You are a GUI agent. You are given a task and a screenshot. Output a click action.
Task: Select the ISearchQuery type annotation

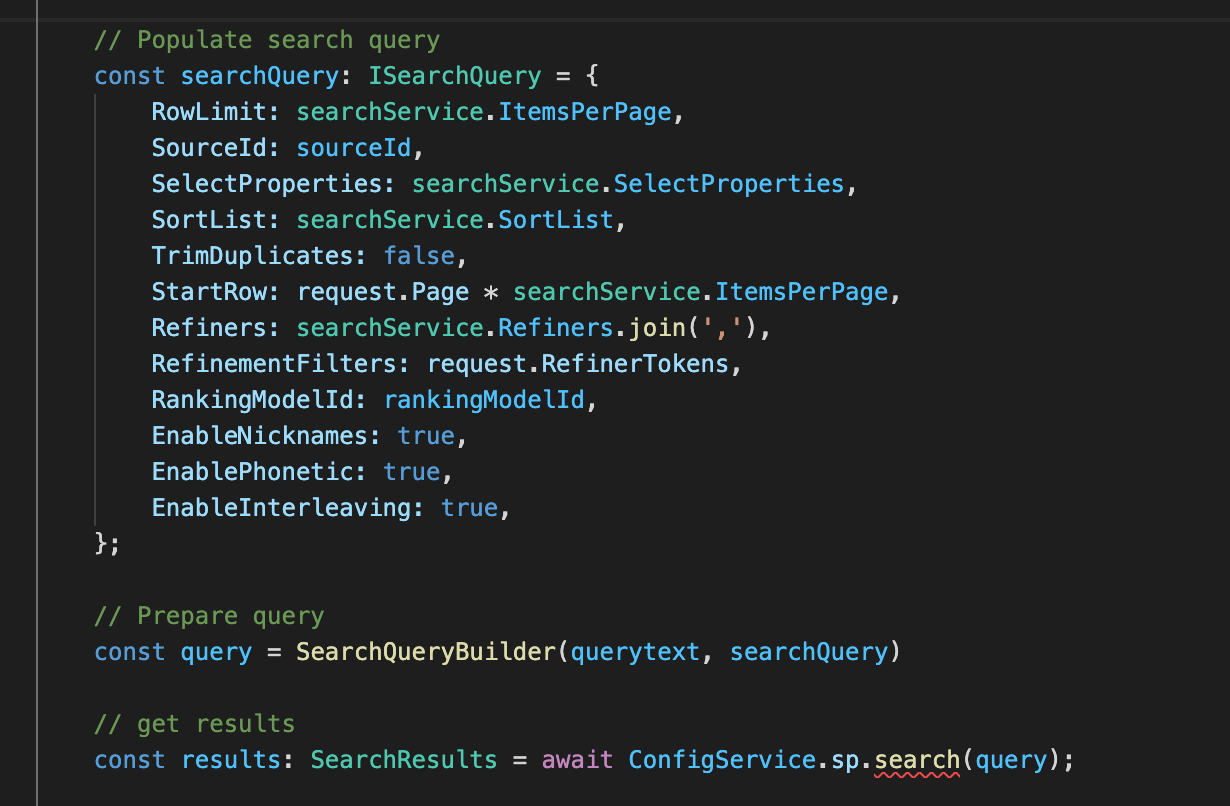[454, 75]
